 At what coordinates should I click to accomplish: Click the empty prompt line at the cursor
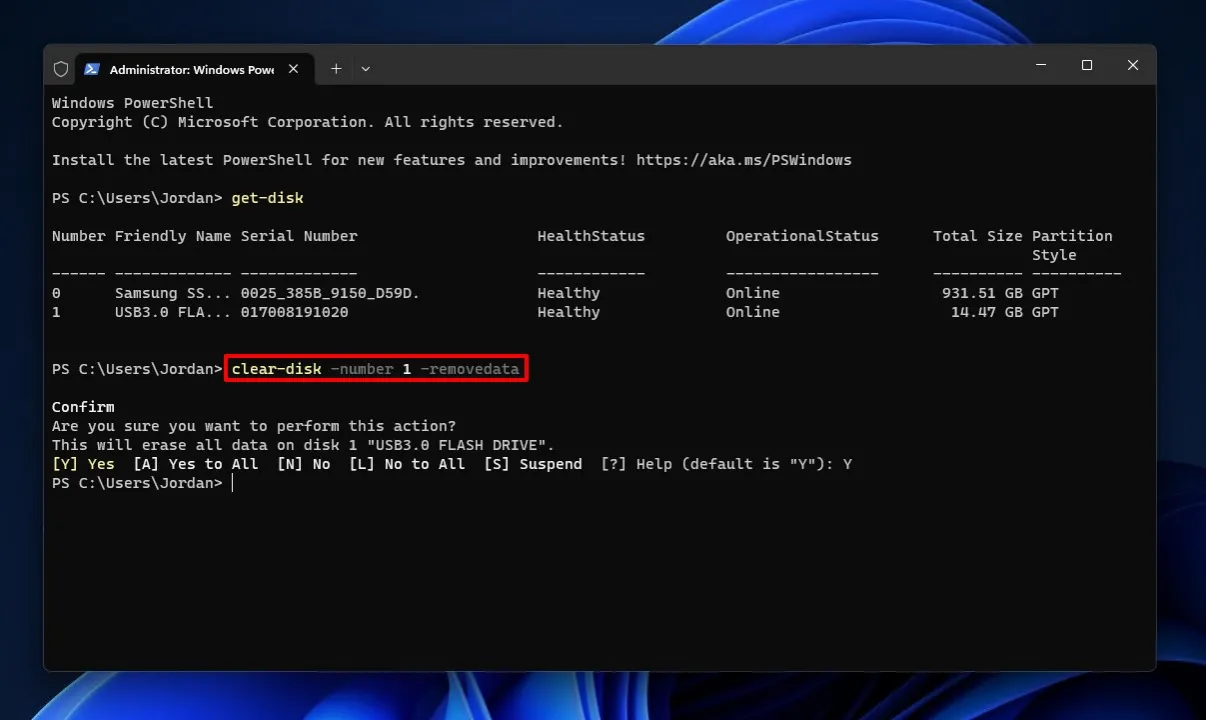tap(232, 483)
